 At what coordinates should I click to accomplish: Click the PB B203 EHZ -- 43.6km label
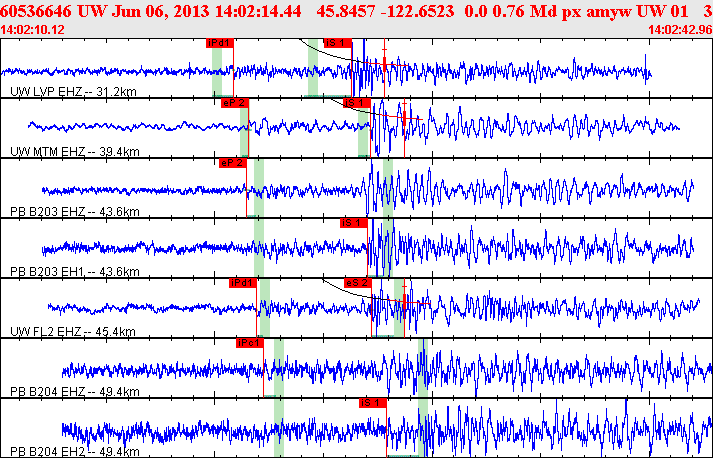tap(75, 211)
